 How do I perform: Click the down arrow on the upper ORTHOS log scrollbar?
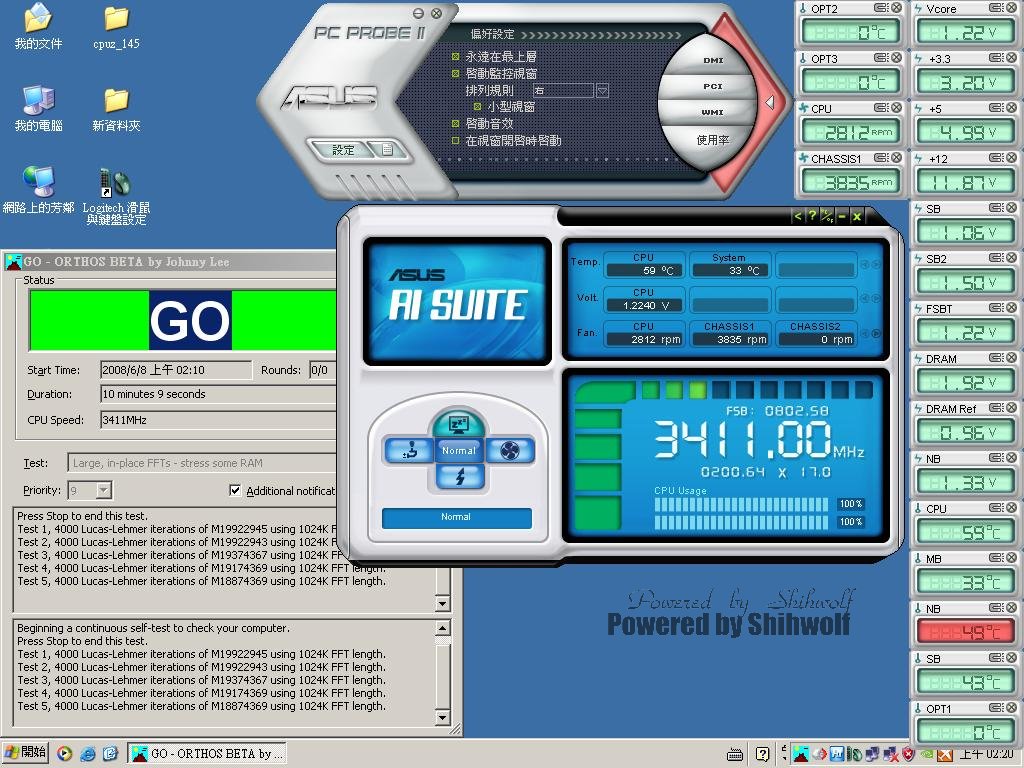pos(442,604)
